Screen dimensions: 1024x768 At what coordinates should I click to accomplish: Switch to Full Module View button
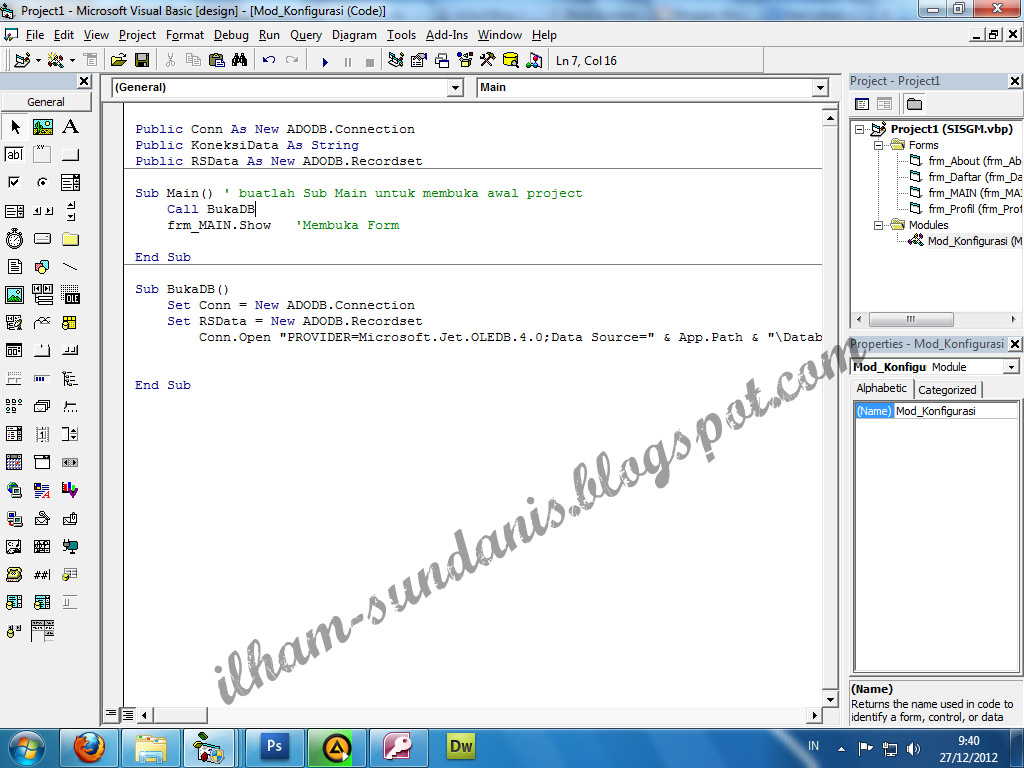click(x=128, y=714)
